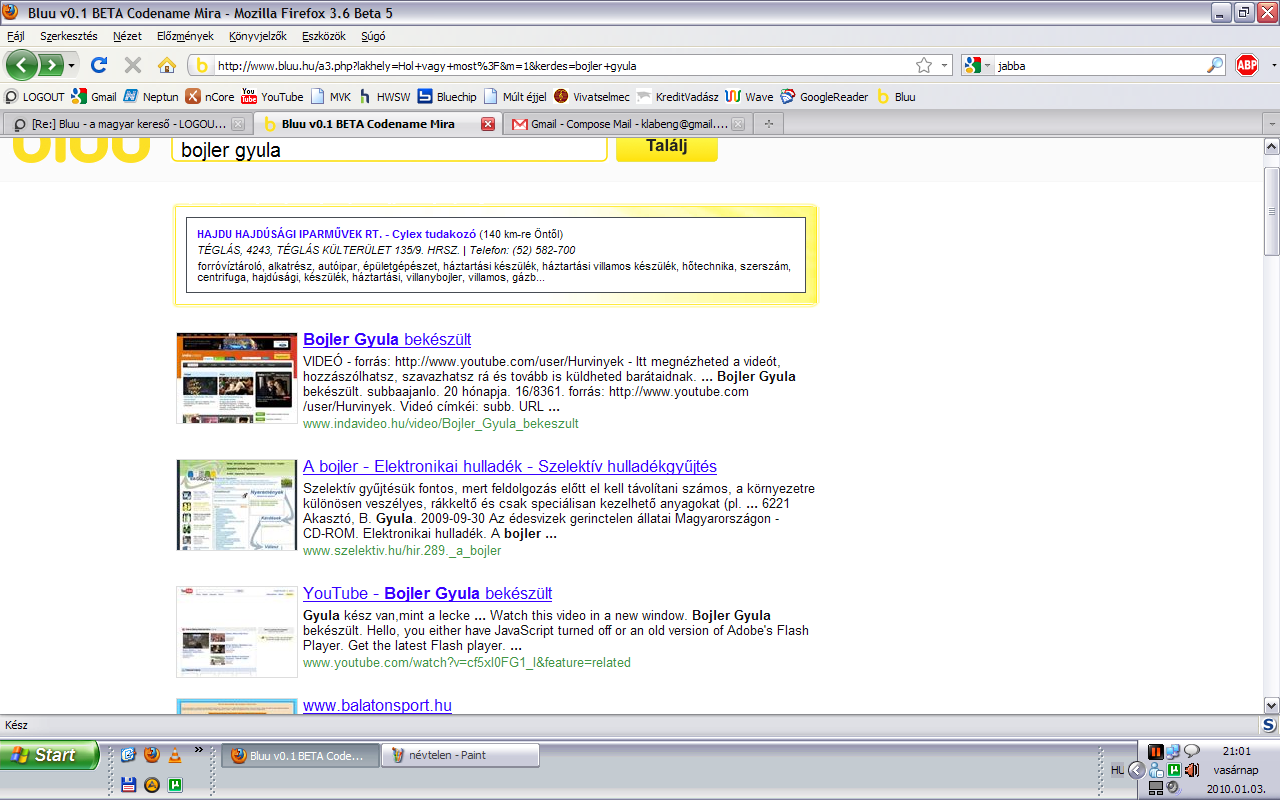Expand hidden system tray icons arrow
The height and width of the screenshot is (800, 1280).
[x=1136, y=769]
